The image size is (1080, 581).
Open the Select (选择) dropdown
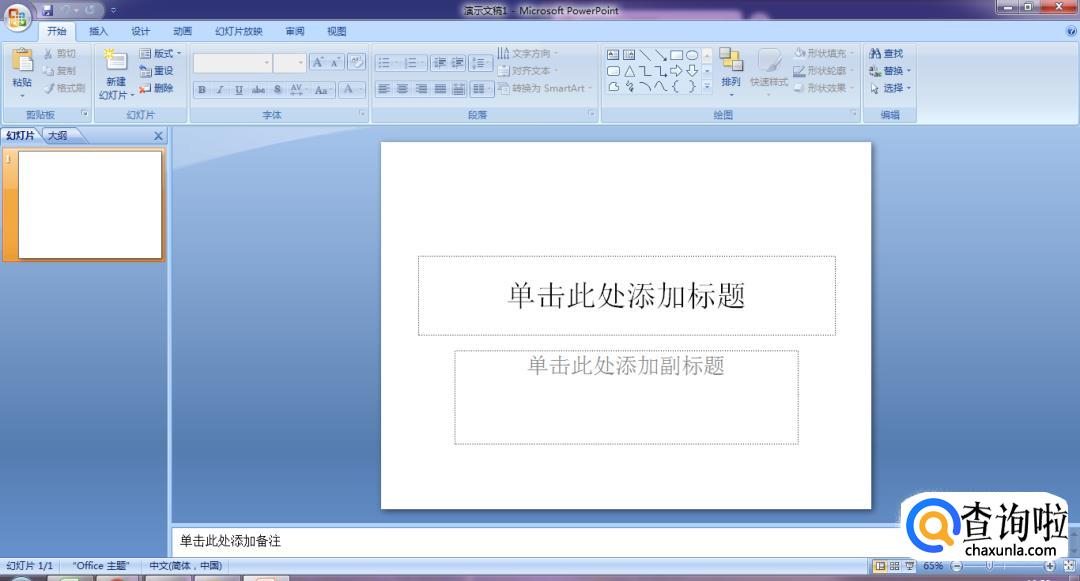pos(889,88)
